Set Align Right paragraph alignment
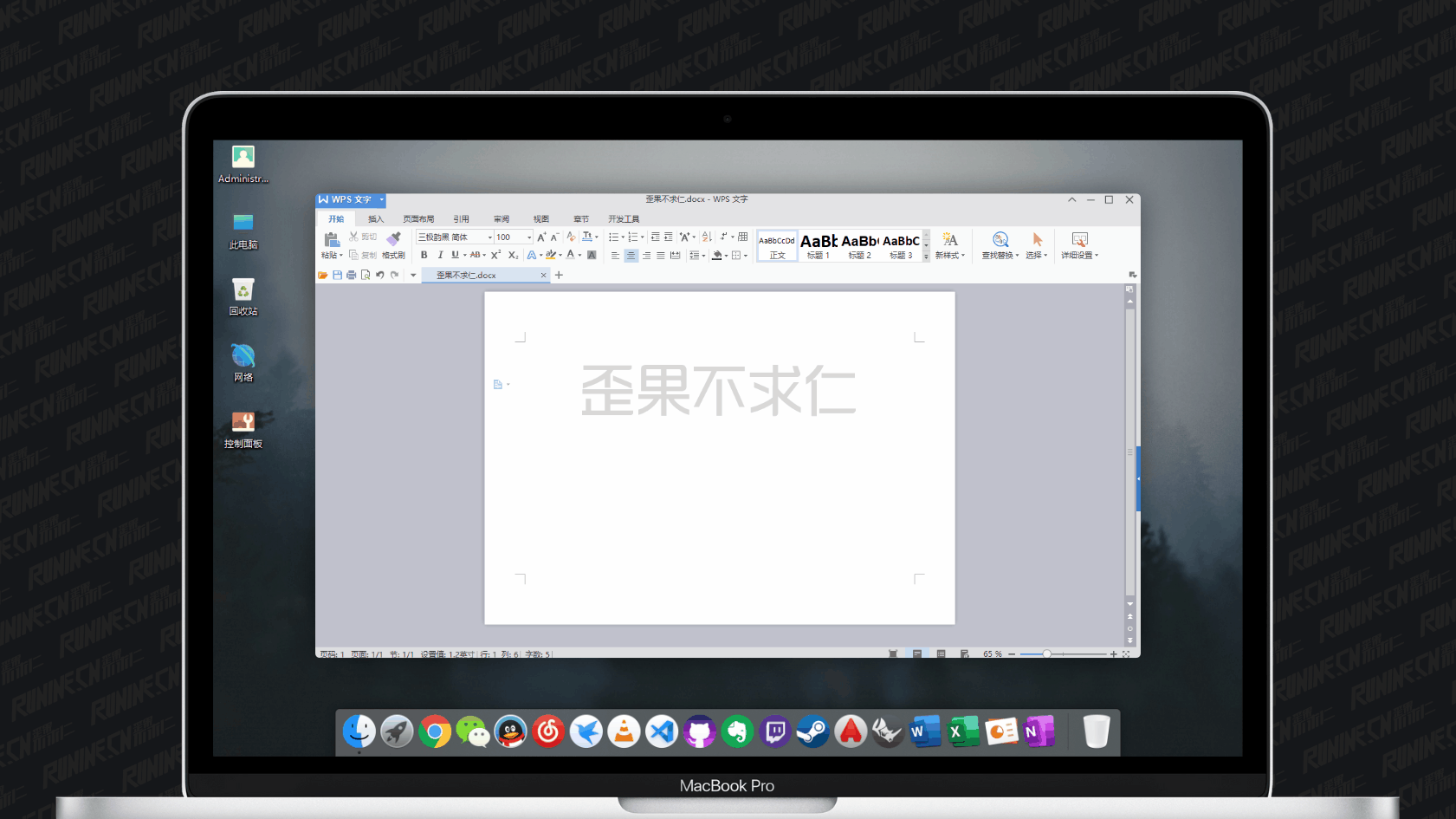 [646, 255]
